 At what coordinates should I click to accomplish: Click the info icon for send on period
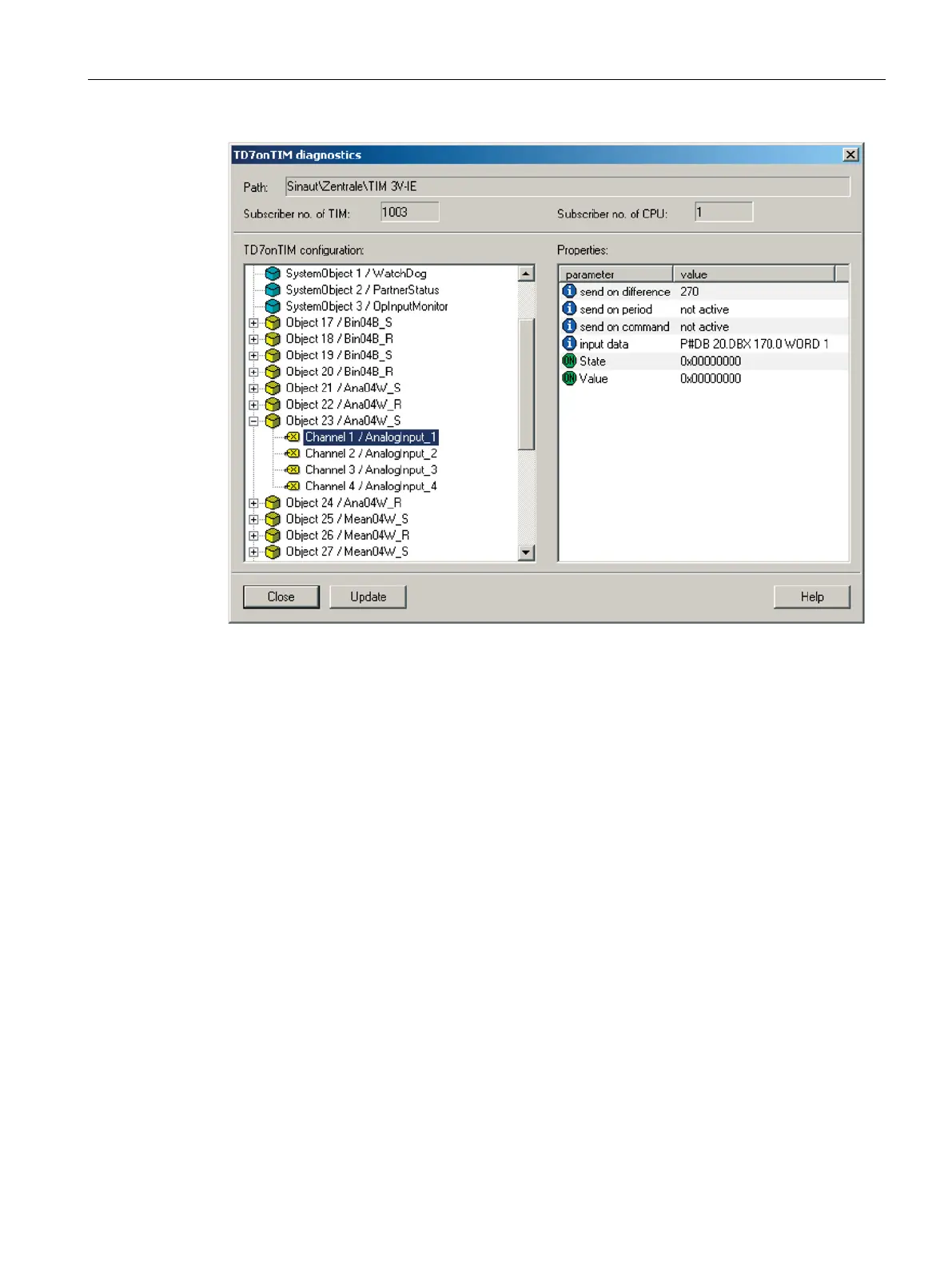(x=569, y=309)
